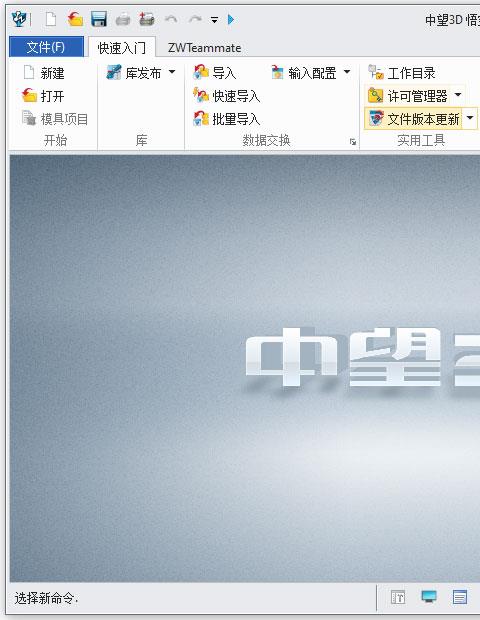Image resolution: width=480 pixels, height=620 pixels.
Task: Switch to the ZWTeammate tab
Action: point(204,48)
